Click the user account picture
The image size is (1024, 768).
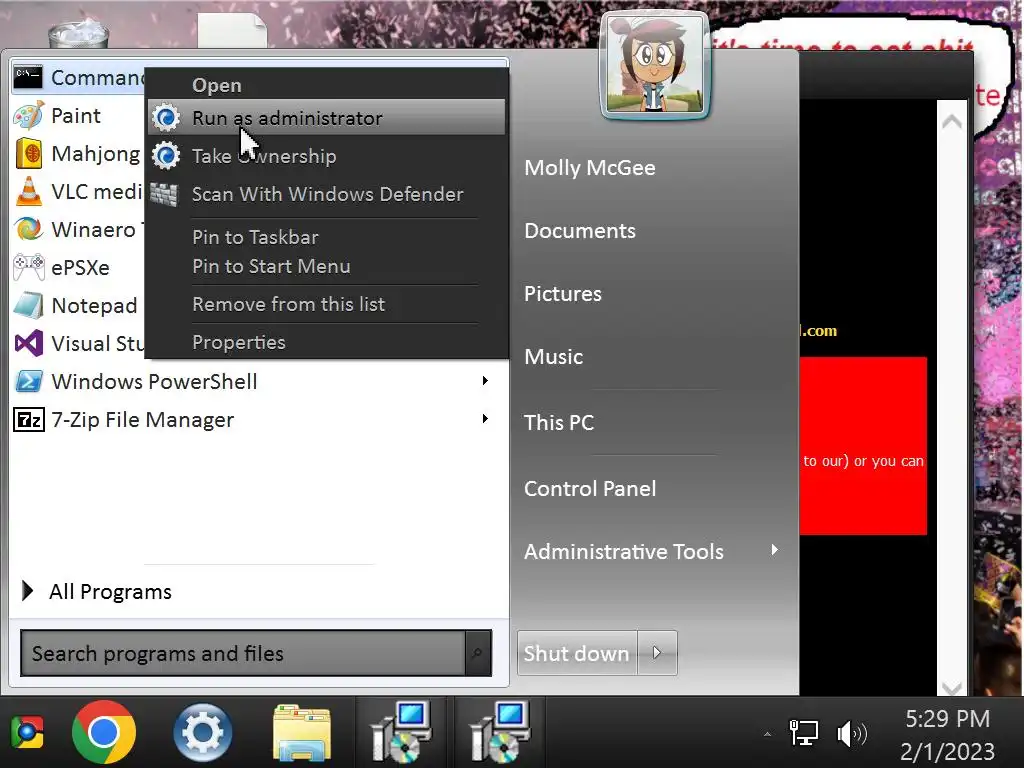coord(654,67)
